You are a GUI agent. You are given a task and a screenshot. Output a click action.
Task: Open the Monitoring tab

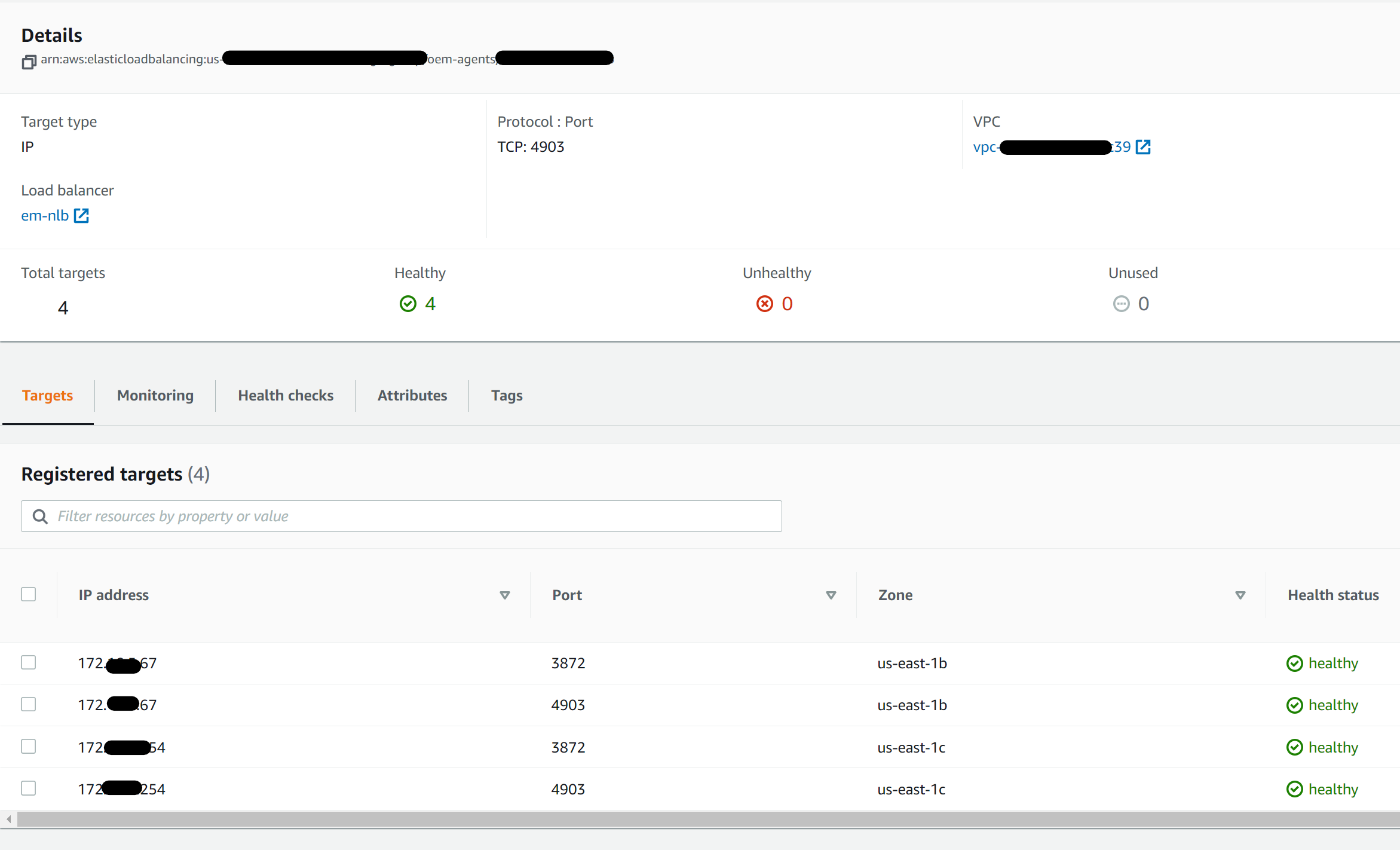click(x=155, y=396)
